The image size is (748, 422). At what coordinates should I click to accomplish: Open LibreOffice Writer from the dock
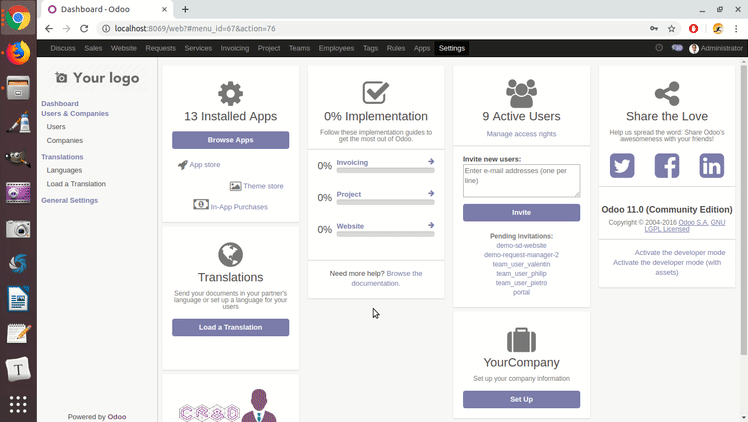coord(18,299)
